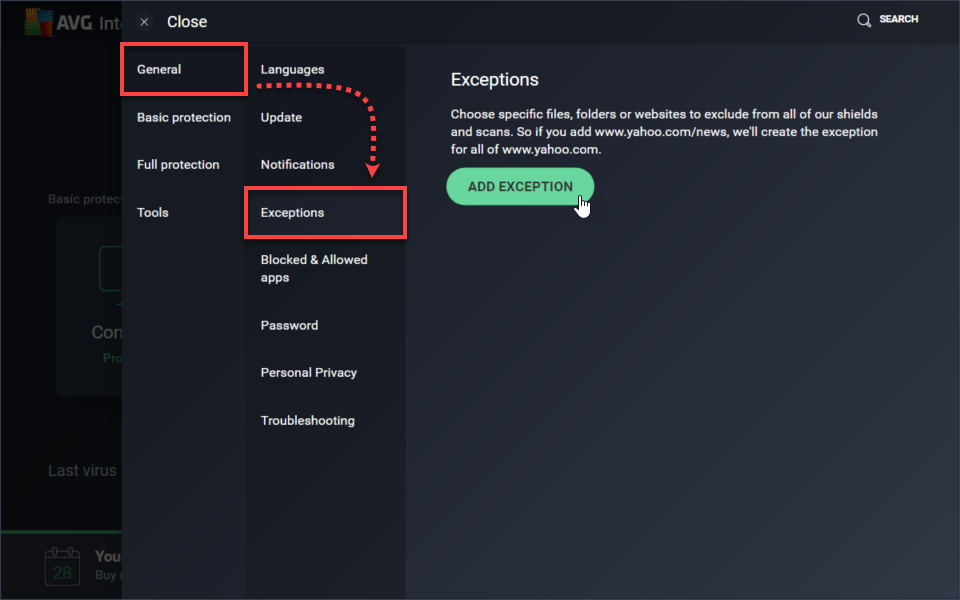
Task: Click the calendar 28 icon in background
Action: pos(62,566)
